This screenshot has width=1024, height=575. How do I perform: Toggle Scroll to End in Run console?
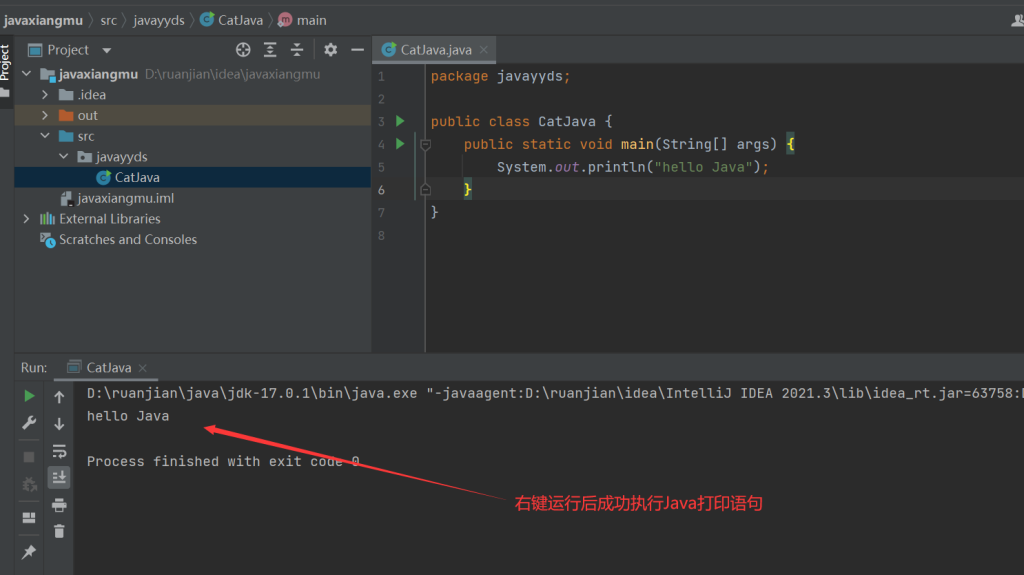tap(59, 477)
